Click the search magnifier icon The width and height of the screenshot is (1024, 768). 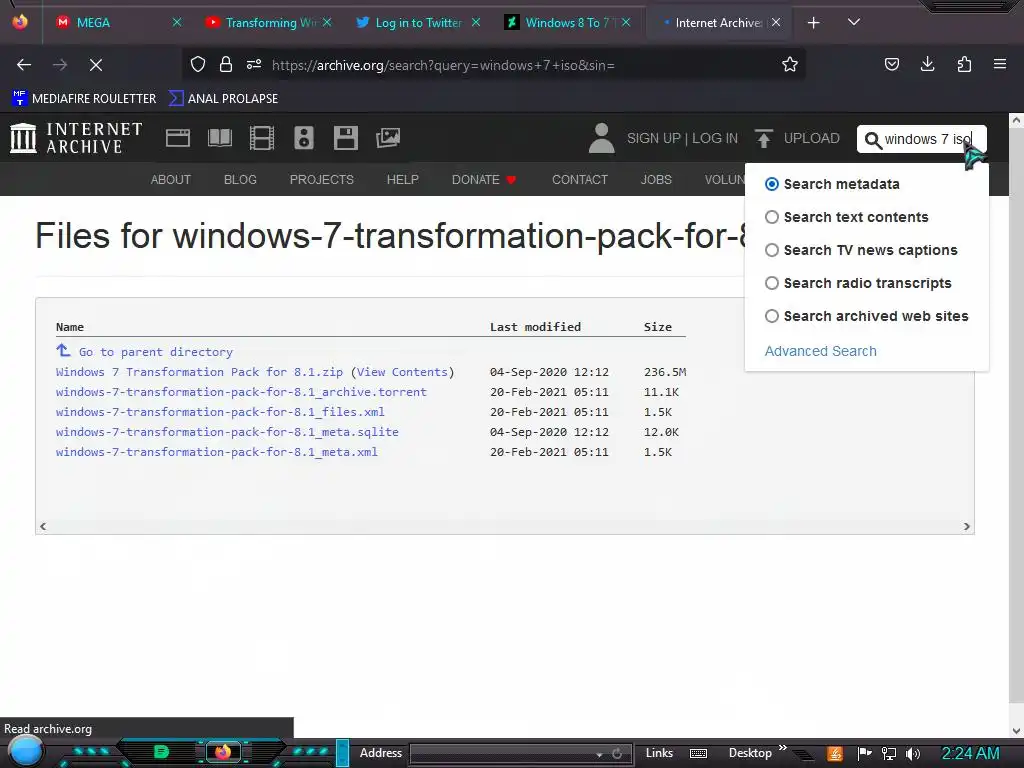click(x=872, y=140)
